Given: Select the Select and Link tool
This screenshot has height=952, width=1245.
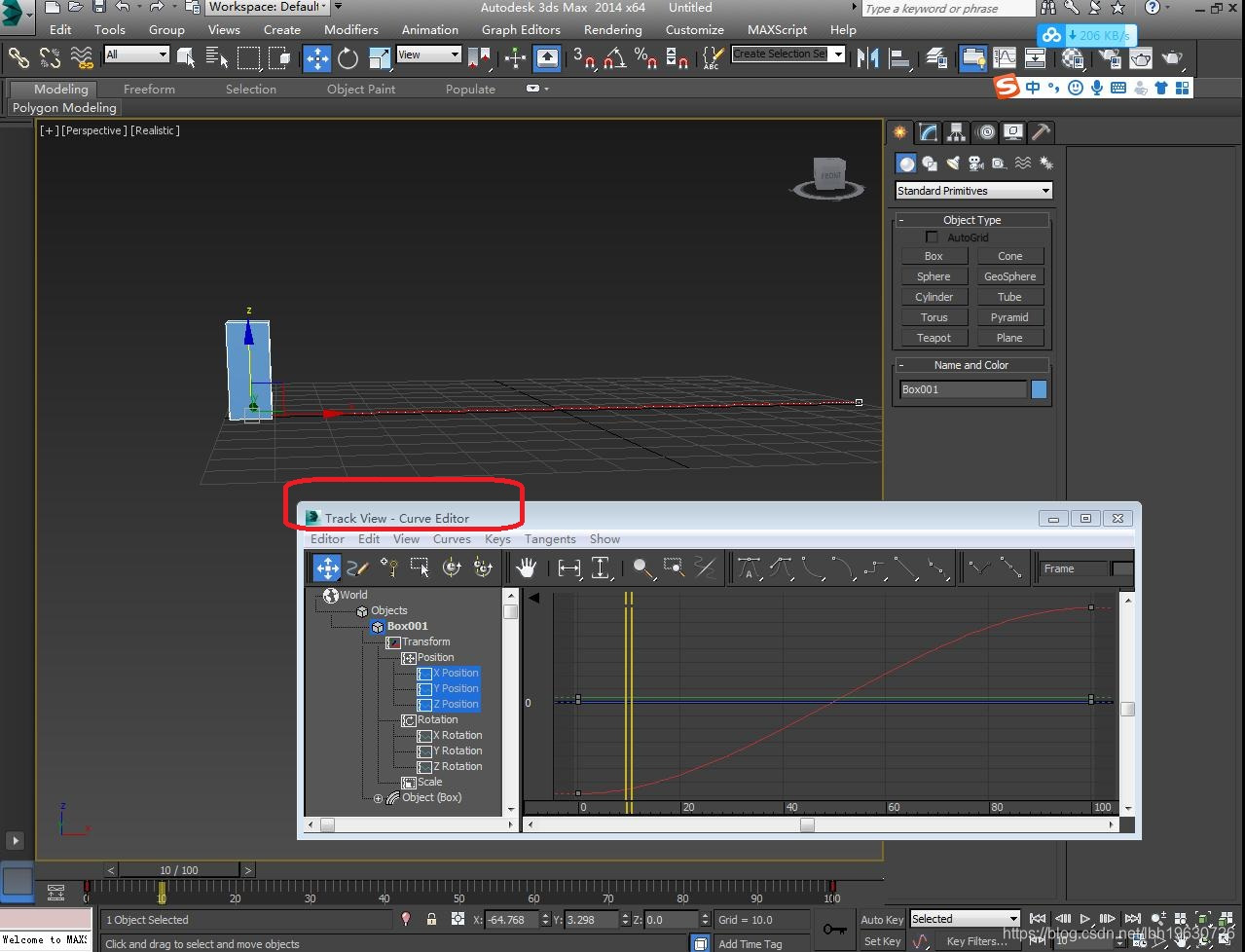Looking at the screenshot, I should pos(18,58).
